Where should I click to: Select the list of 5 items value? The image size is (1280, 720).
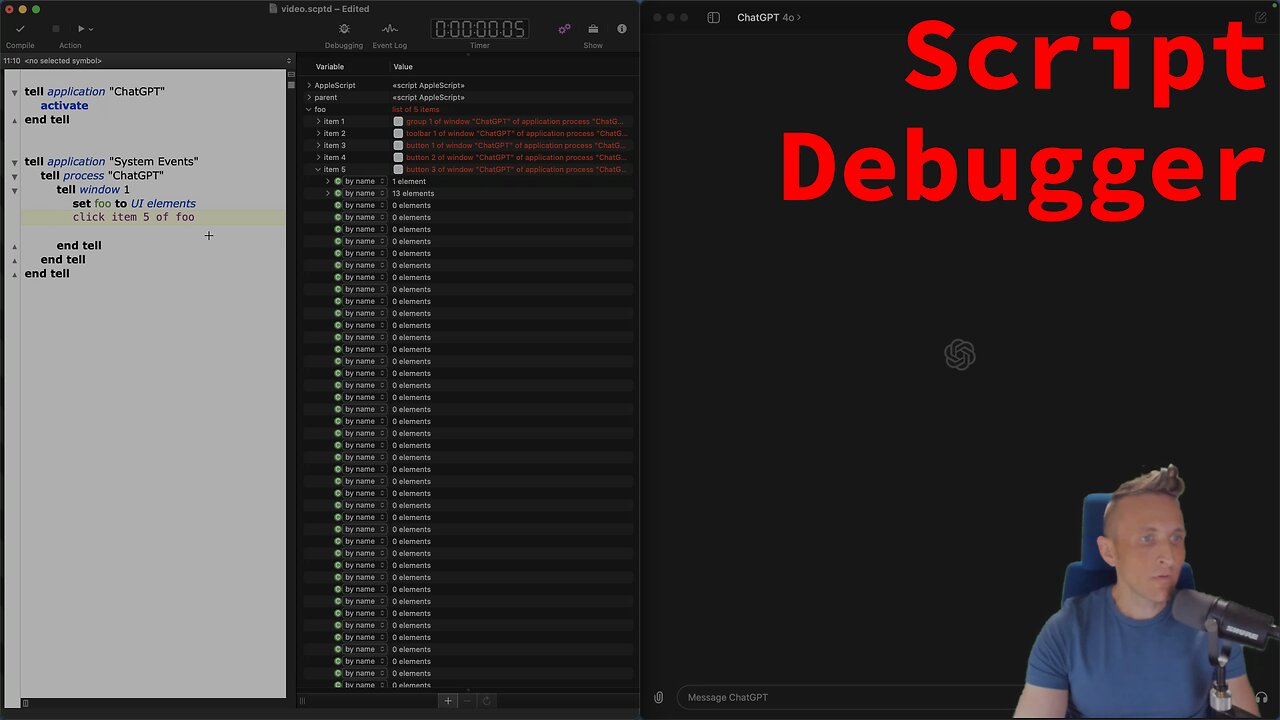coord(415,109)
